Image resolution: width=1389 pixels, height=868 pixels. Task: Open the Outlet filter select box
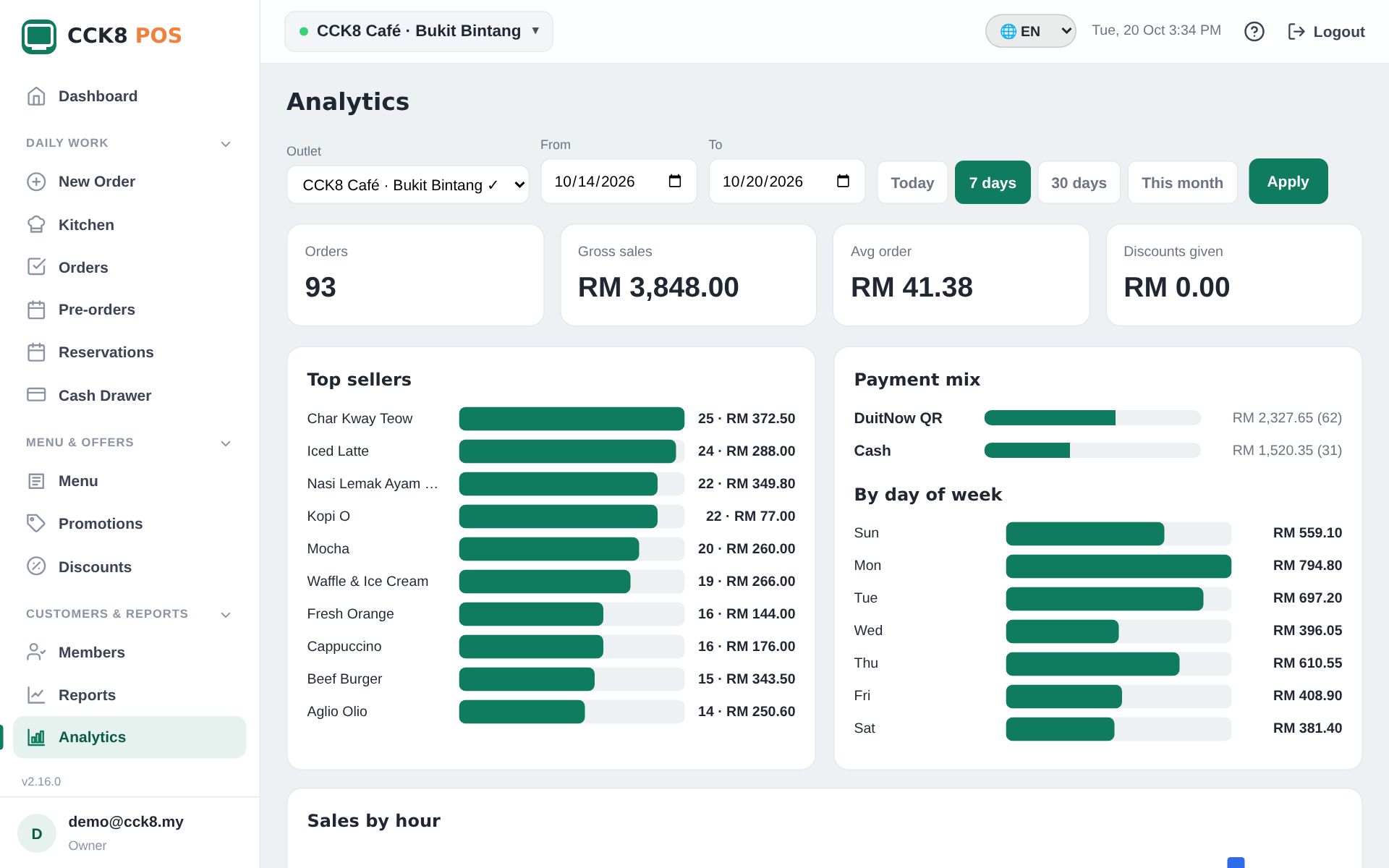pos(408,184)
